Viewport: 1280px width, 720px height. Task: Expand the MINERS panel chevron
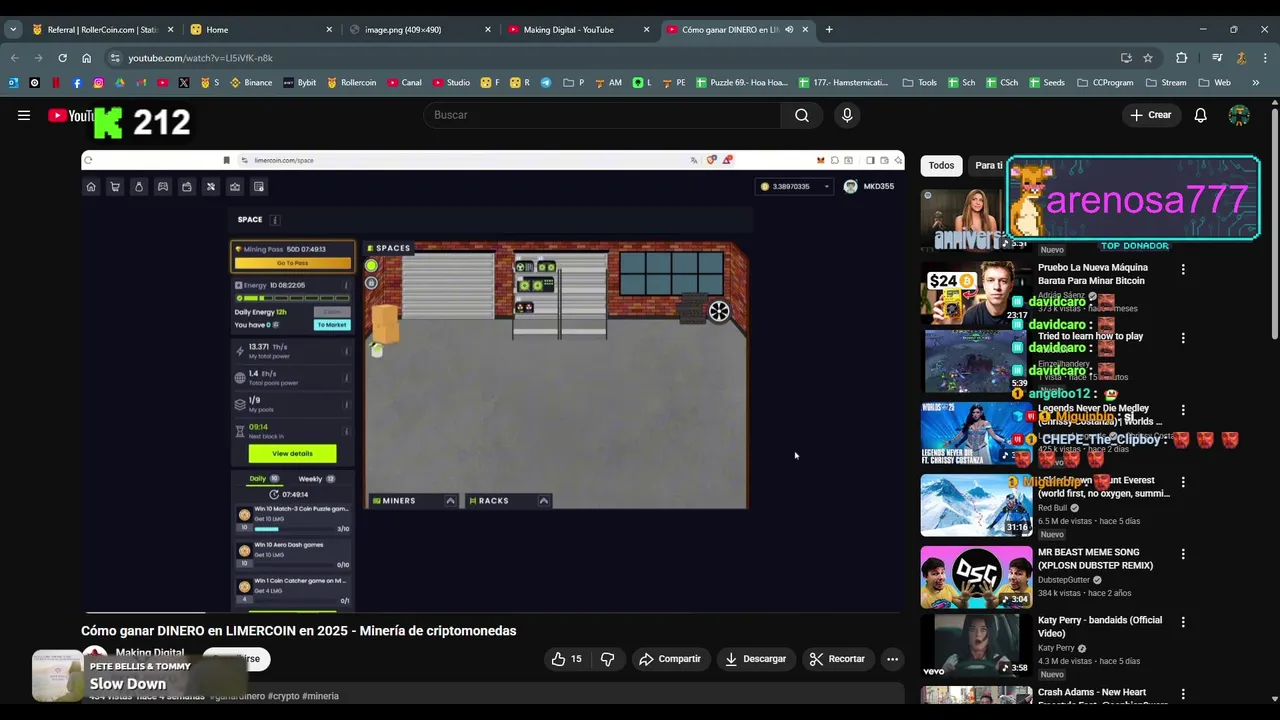pos(450,501)
